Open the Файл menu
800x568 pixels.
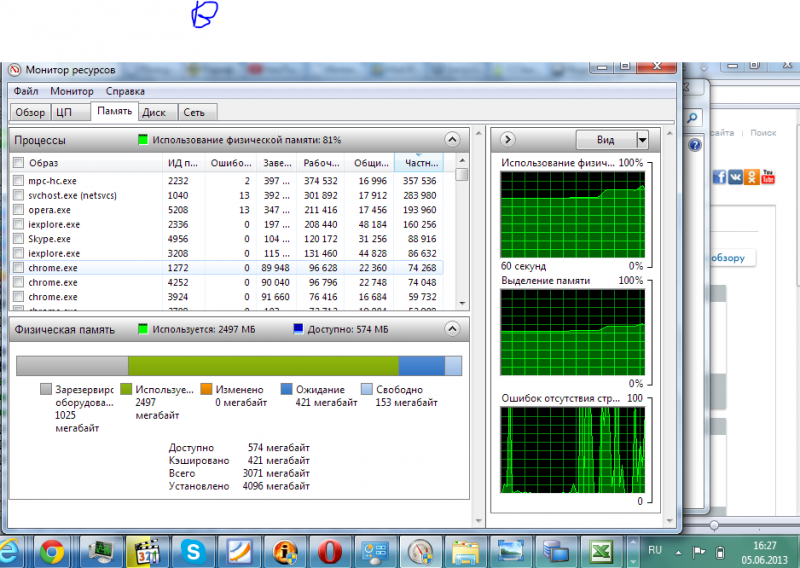click(26, 91)
